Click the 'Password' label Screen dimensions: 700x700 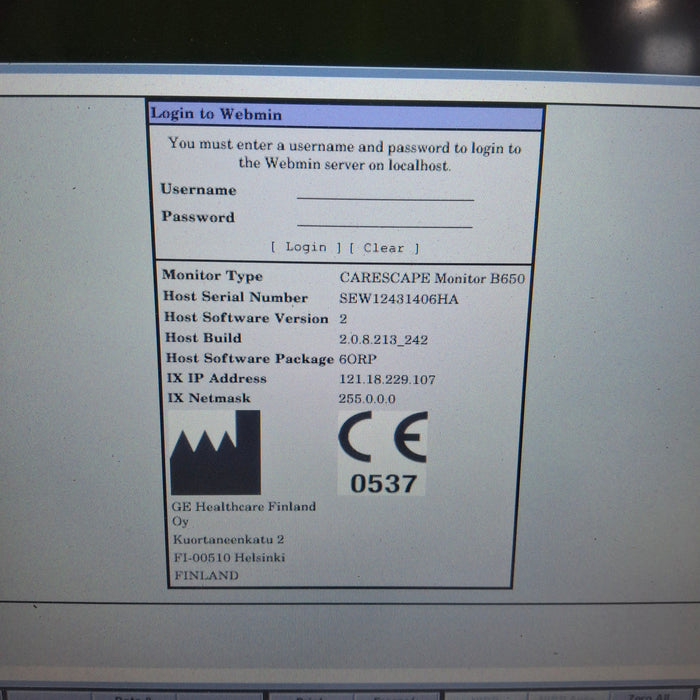pyautogui.click(x=198, y=217)
